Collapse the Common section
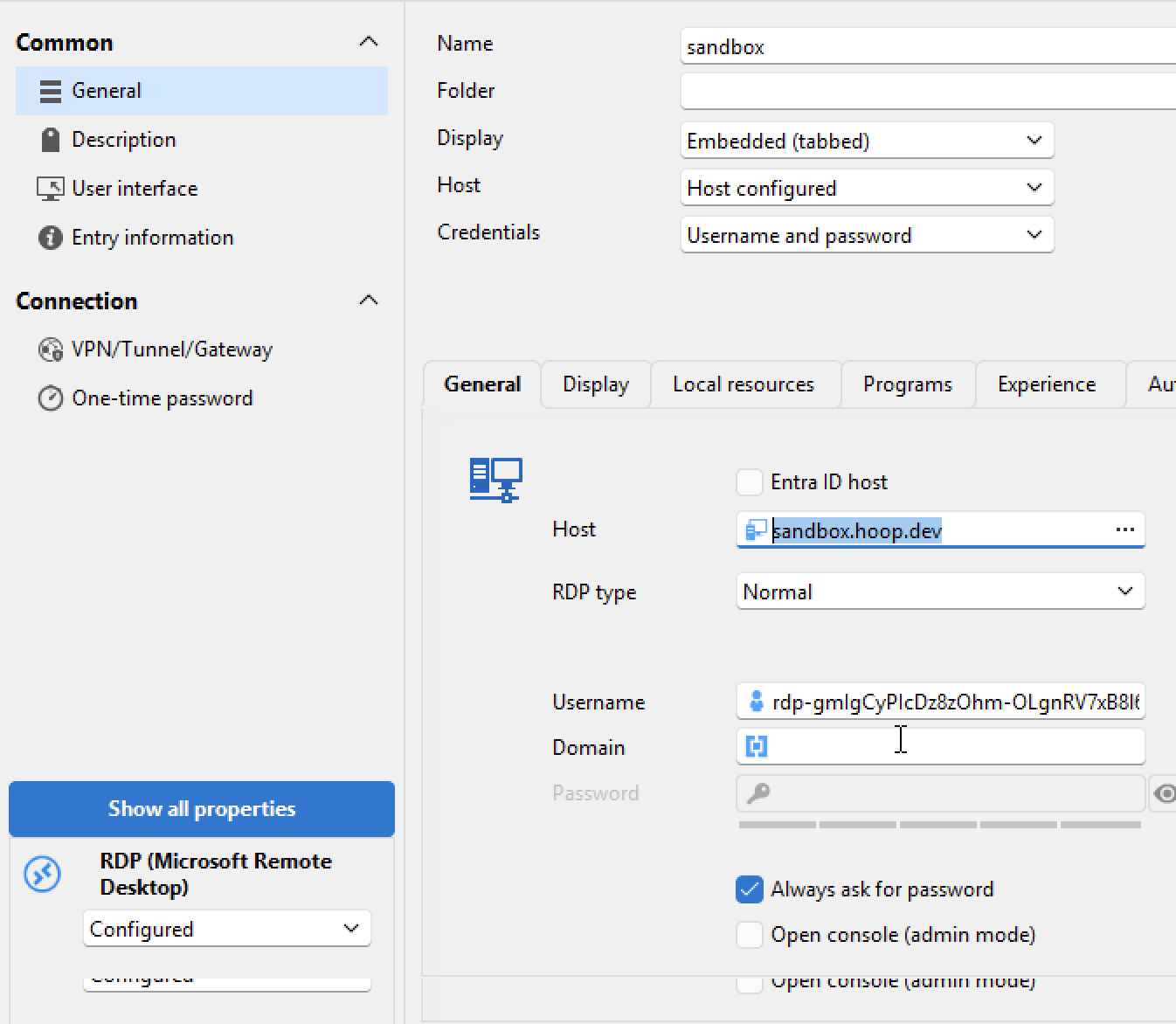1176x1024 pixels. coord(369,42)
